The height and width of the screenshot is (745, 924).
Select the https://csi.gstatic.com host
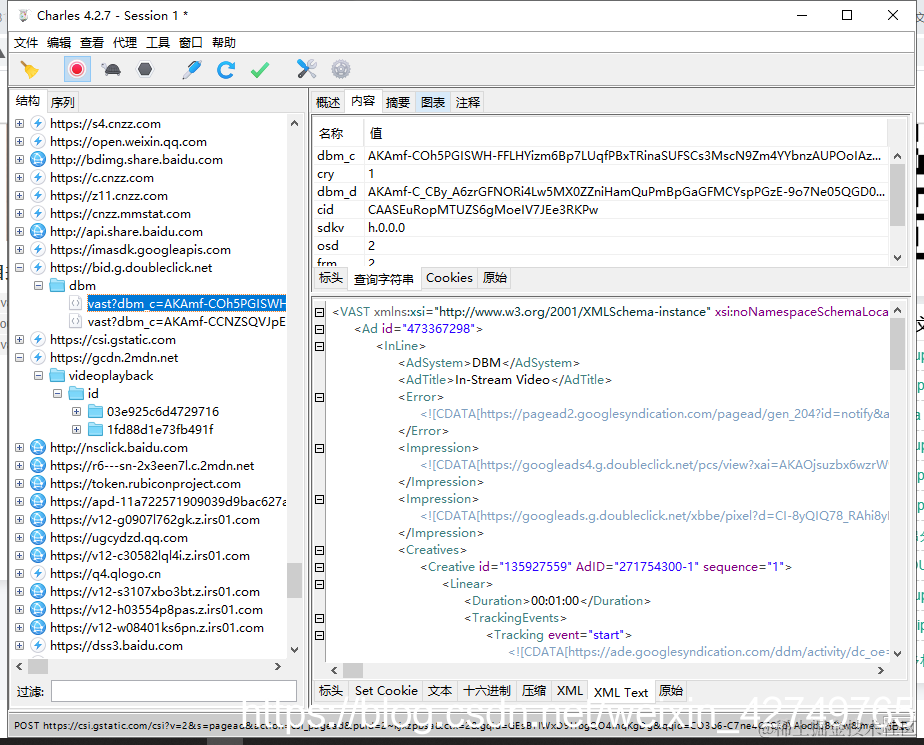point(113,339)
